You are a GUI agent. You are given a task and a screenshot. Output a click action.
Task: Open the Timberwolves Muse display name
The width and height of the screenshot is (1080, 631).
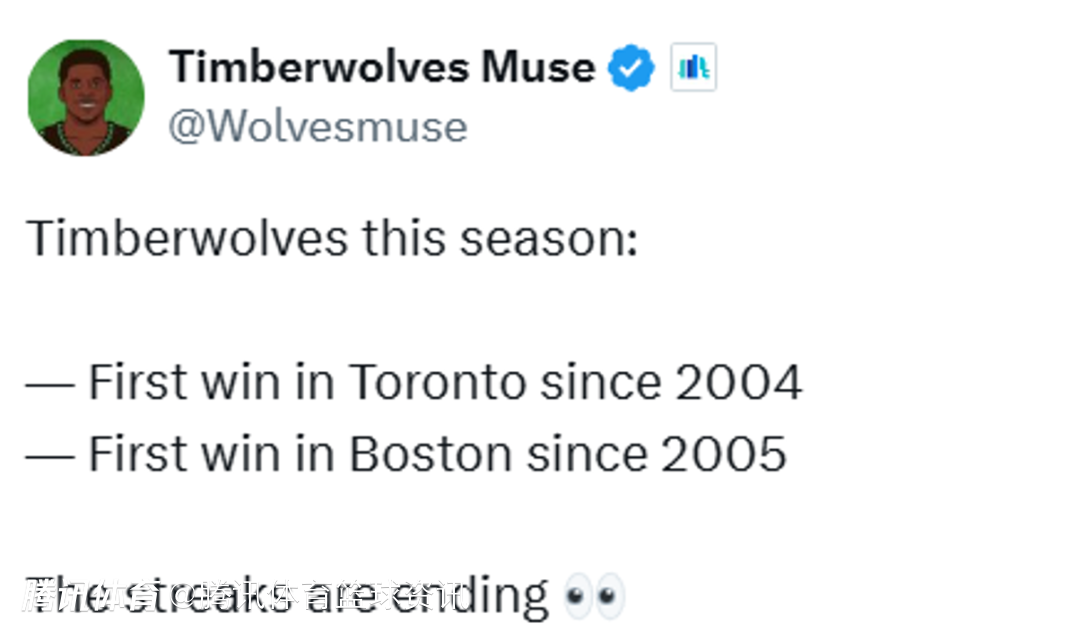(382, 68)
